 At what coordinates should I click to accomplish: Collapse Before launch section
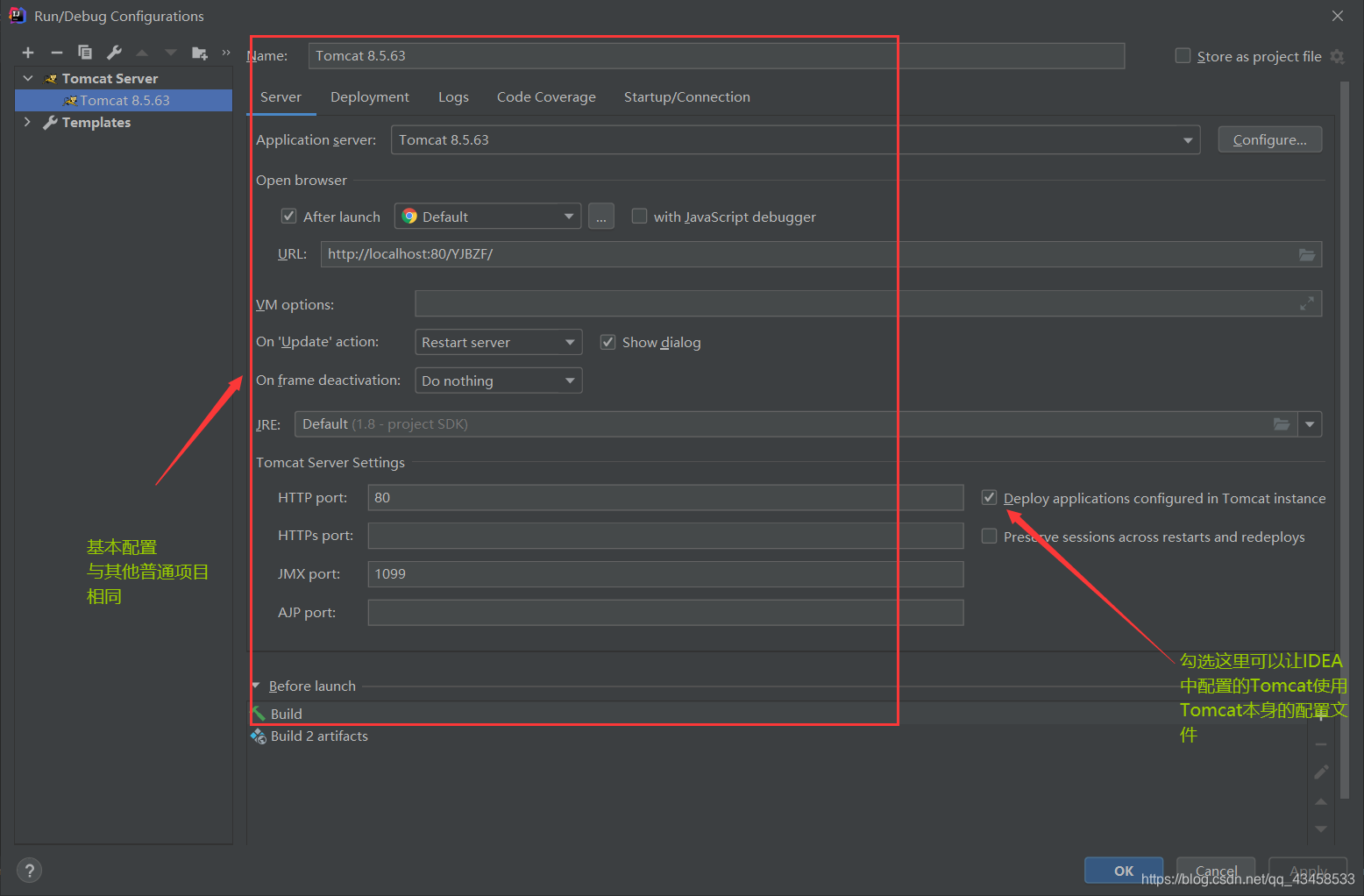click(256, 686)
